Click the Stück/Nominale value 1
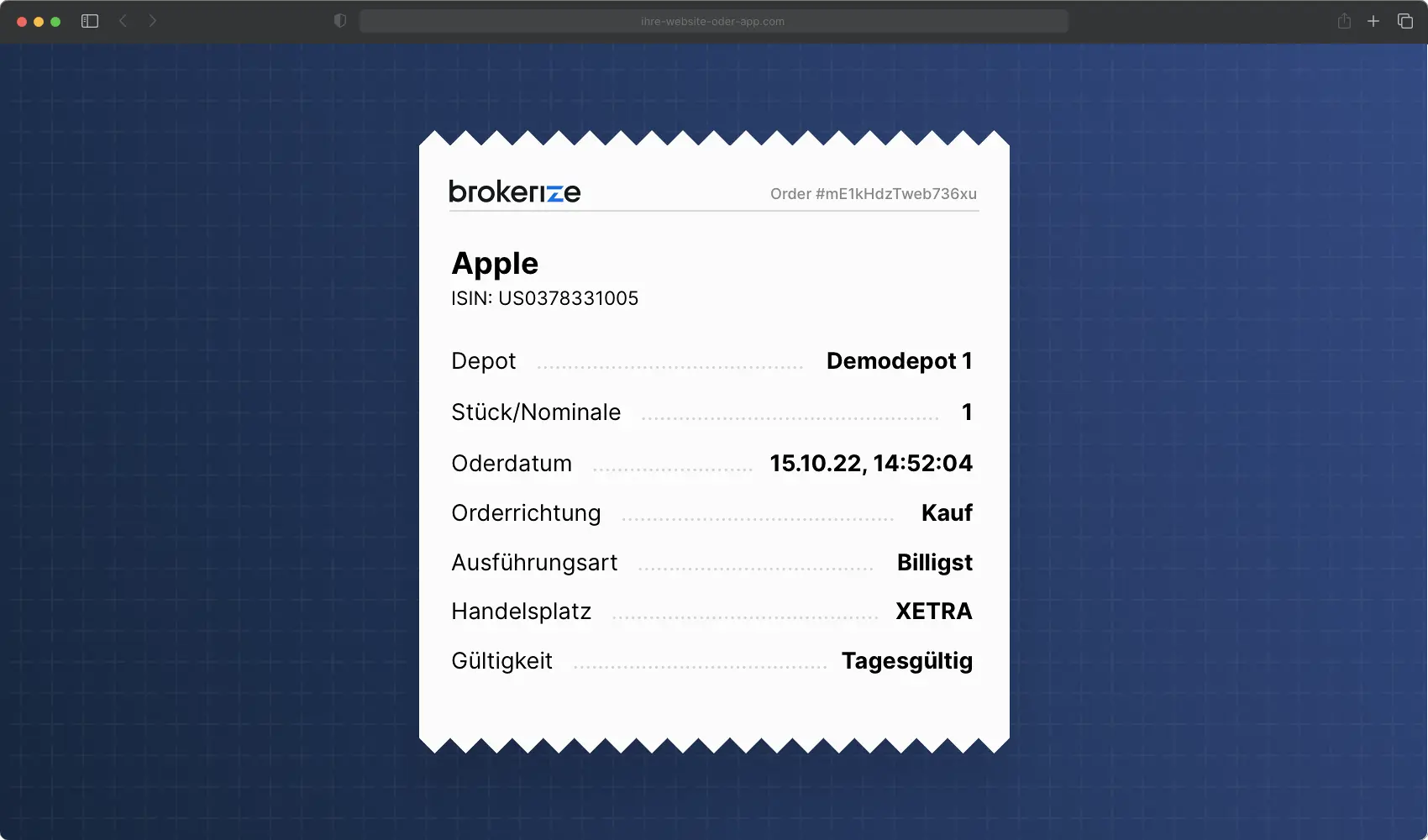The height and width of the screenshot is (840, 1428). coord(967,412)
